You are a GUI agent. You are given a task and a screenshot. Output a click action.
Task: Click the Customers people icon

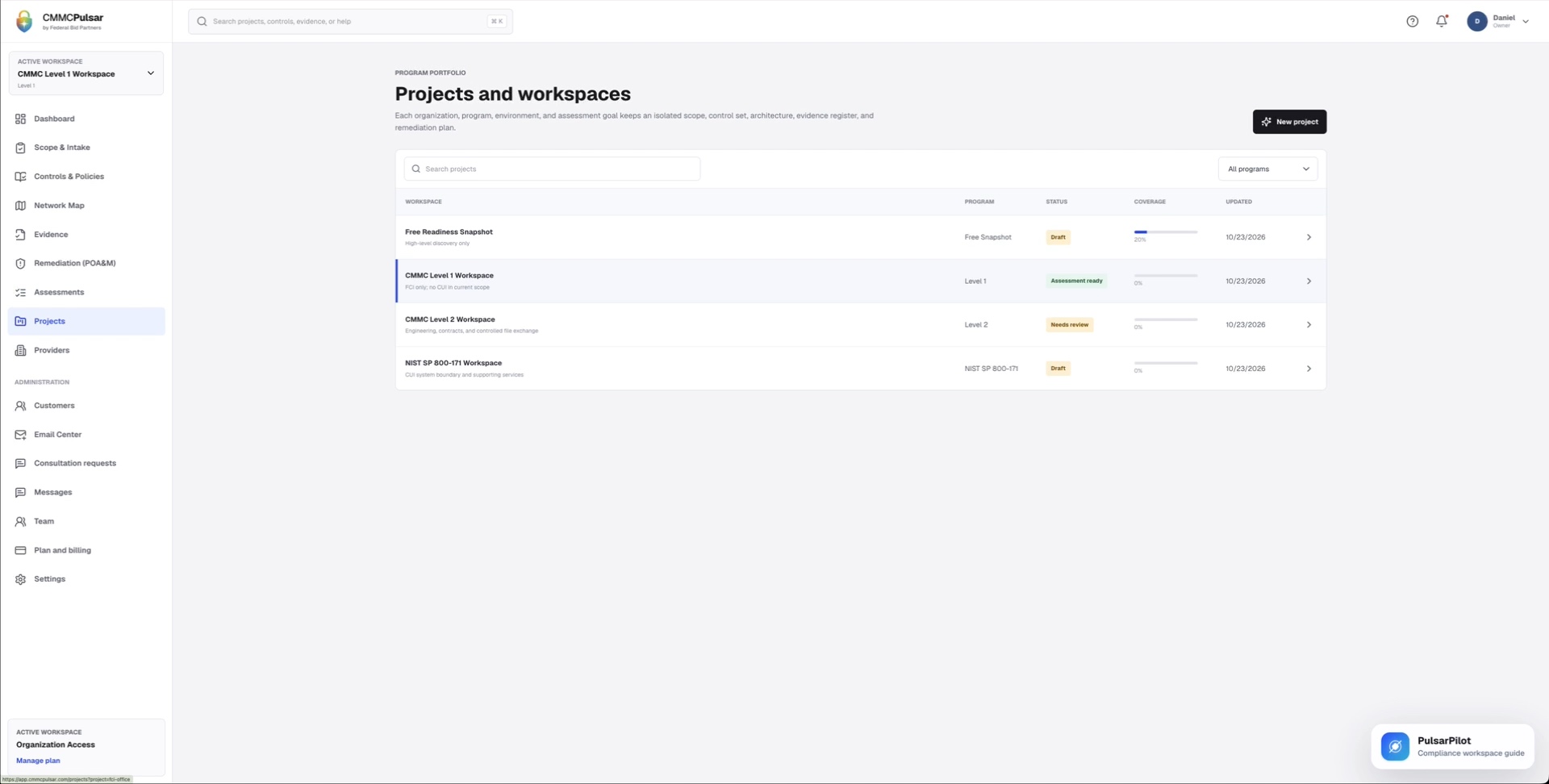[x=20, y=406]
